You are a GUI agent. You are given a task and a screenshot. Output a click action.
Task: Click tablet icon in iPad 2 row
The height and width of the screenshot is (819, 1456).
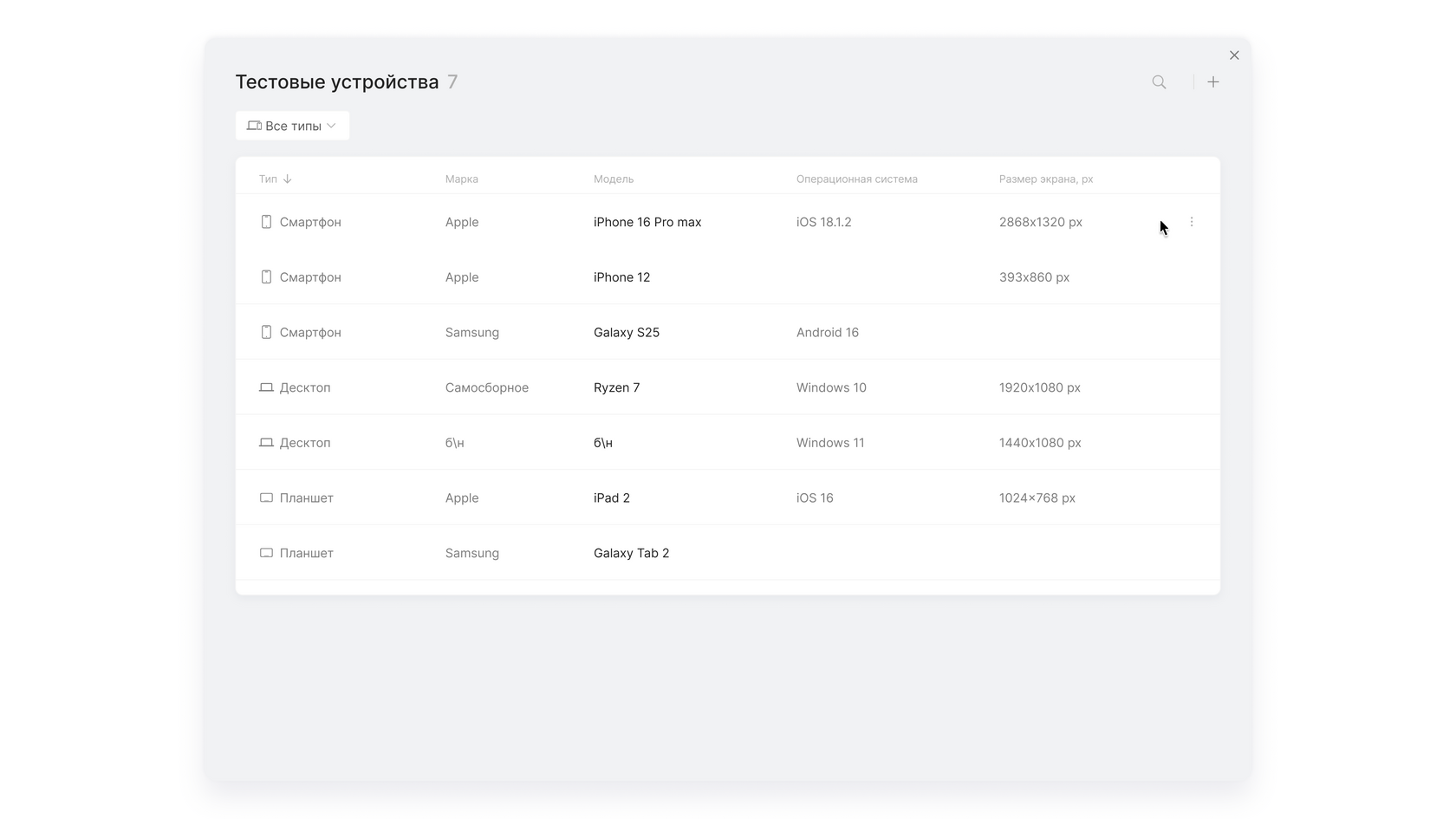(x=266, y=497)
